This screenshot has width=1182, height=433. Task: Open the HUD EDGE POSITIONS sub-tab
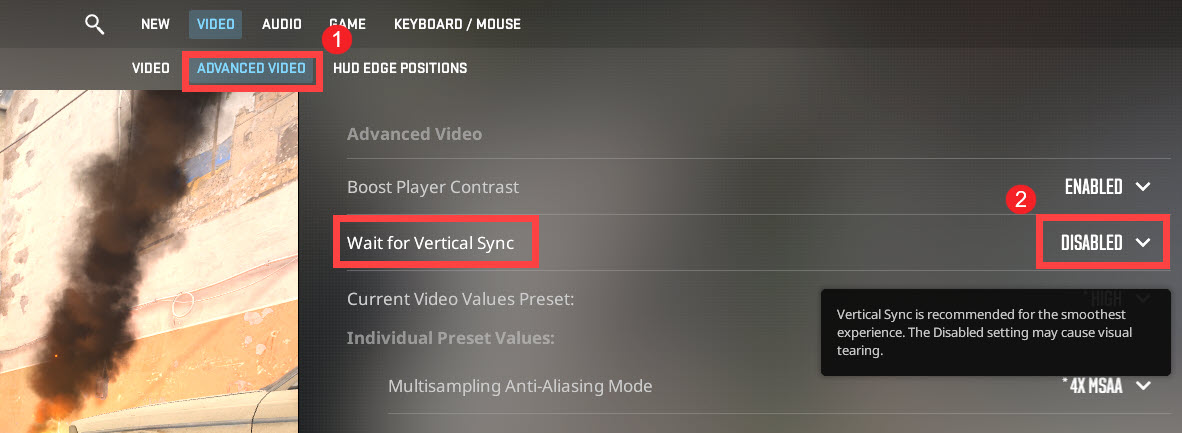coord(400,69)
